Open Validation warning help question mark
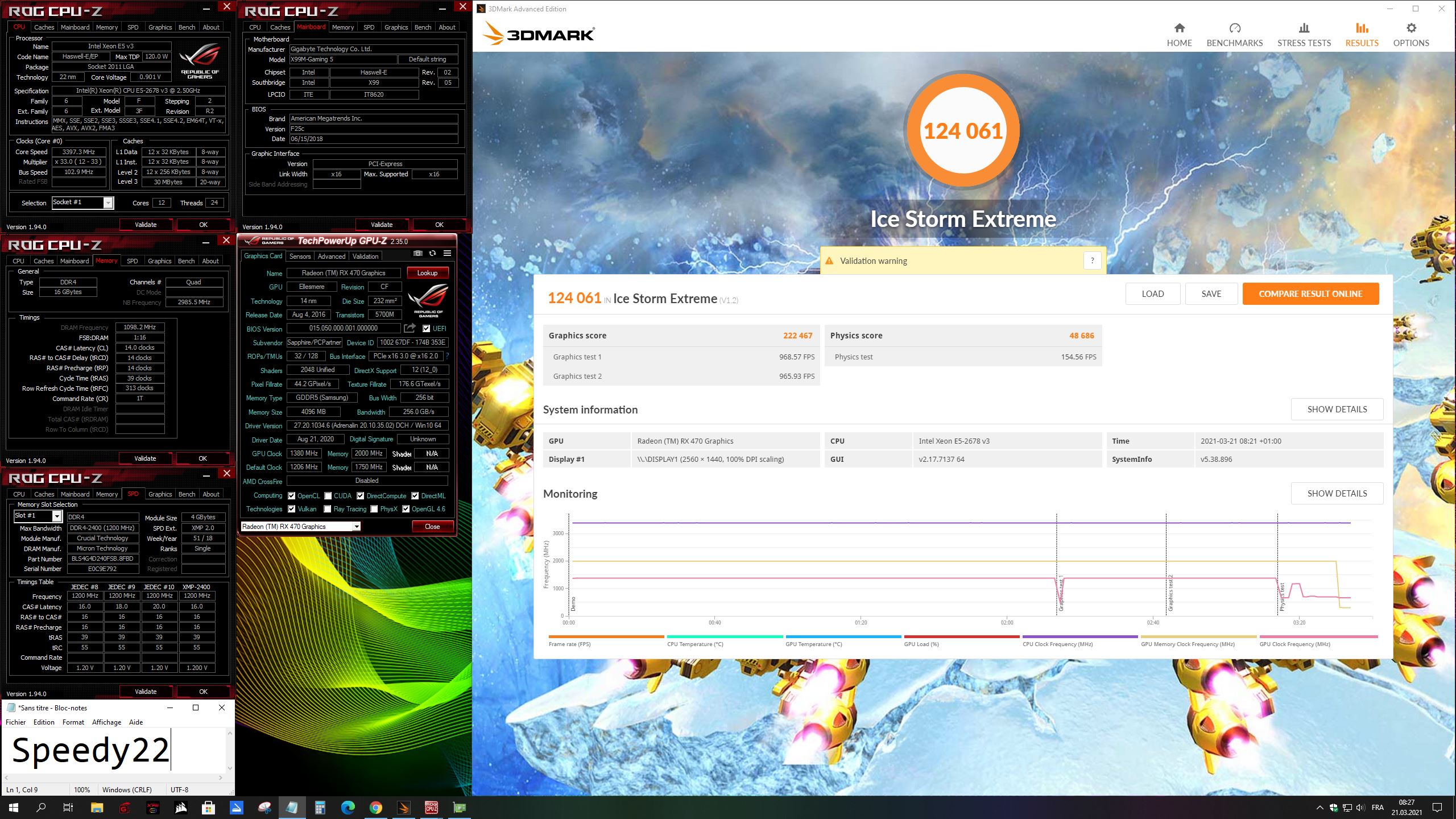Image resolution: width=1456 pixels, height=819 pixels. point(1092,260)
